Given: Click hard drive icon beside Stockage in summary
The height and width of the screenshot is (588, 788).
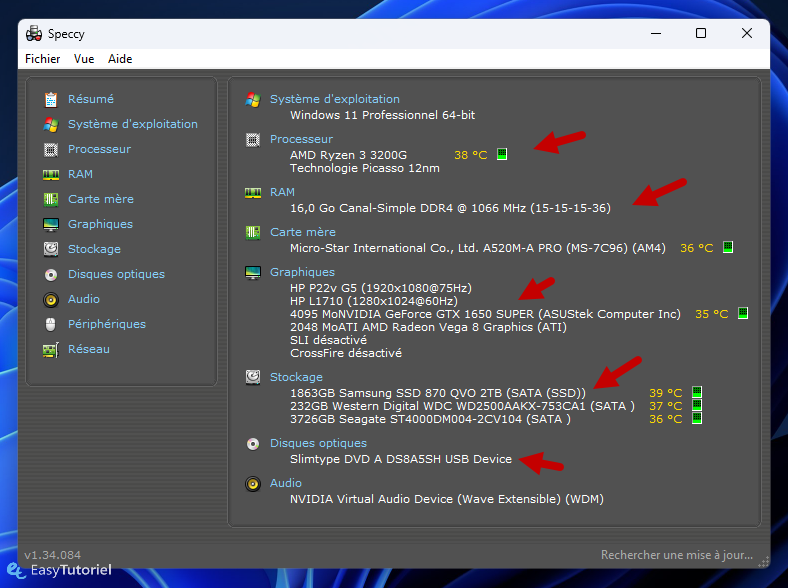Looking at the screenshot, I should tap(253, 377).
